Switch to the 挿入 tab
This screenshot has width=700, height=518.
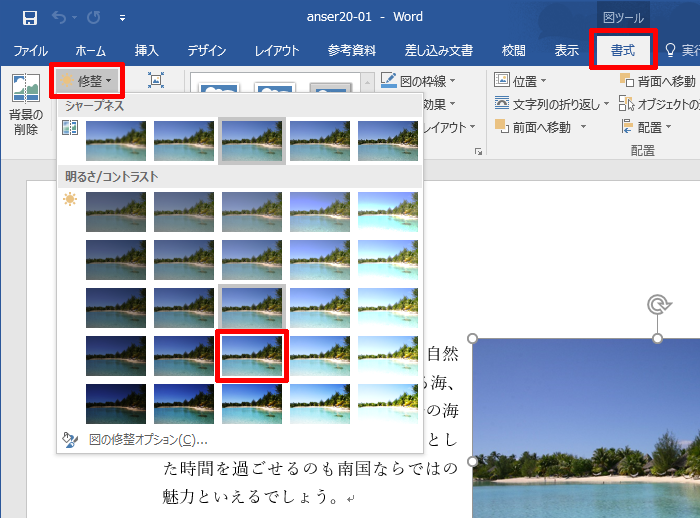click(x=147, y=50)
